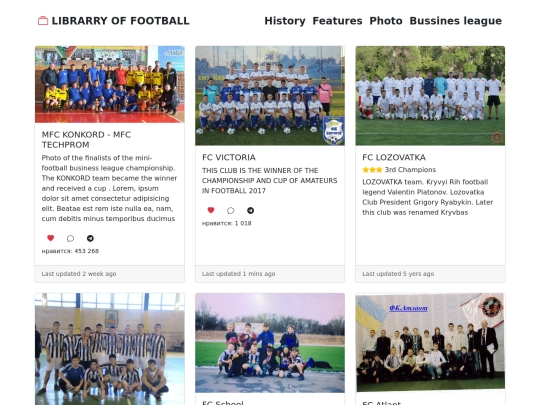Share MFC KONKORD post via arrow icon

(x=90, y=238)
